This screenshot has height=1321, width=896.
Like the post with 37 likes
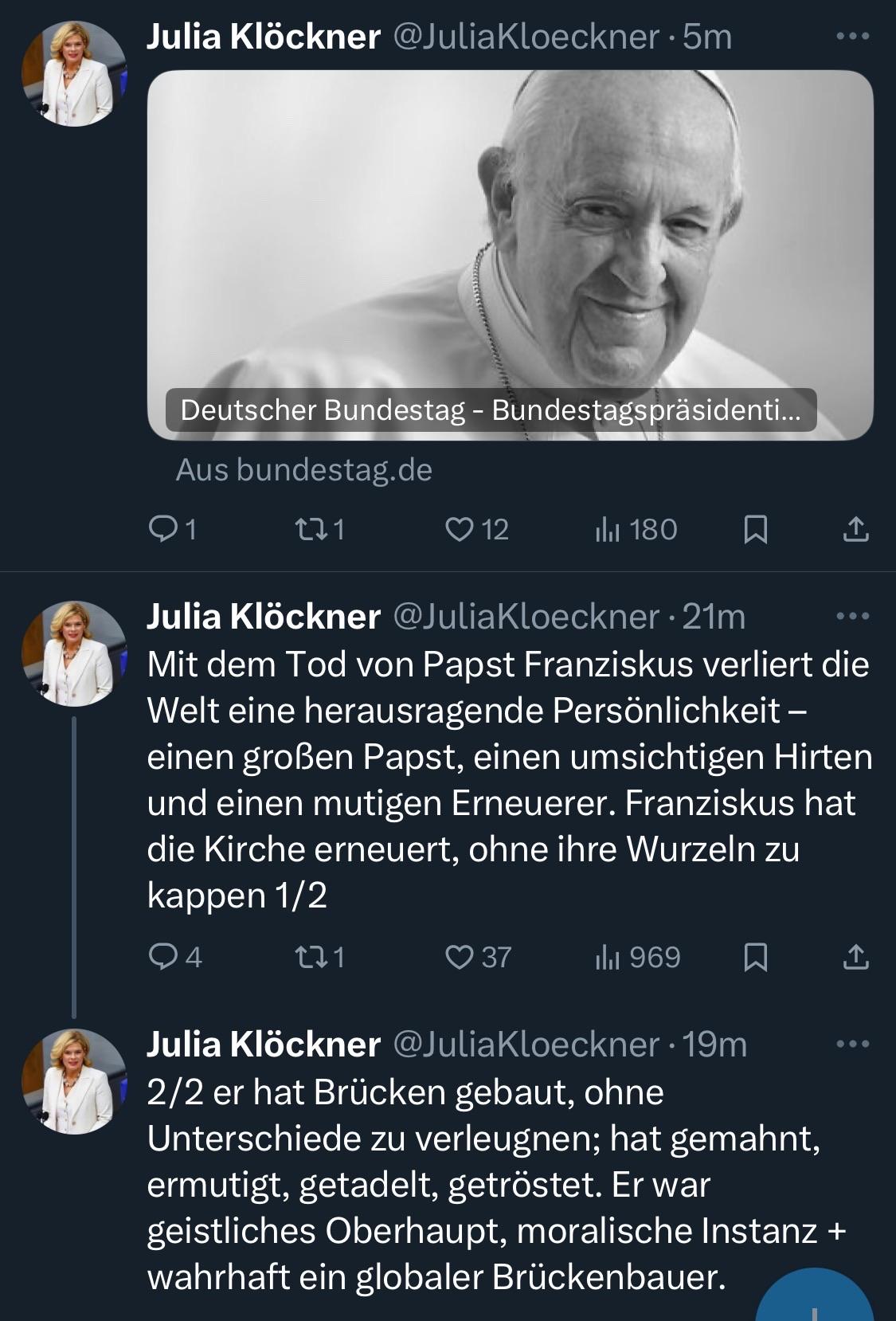click(x=478, y=957)
